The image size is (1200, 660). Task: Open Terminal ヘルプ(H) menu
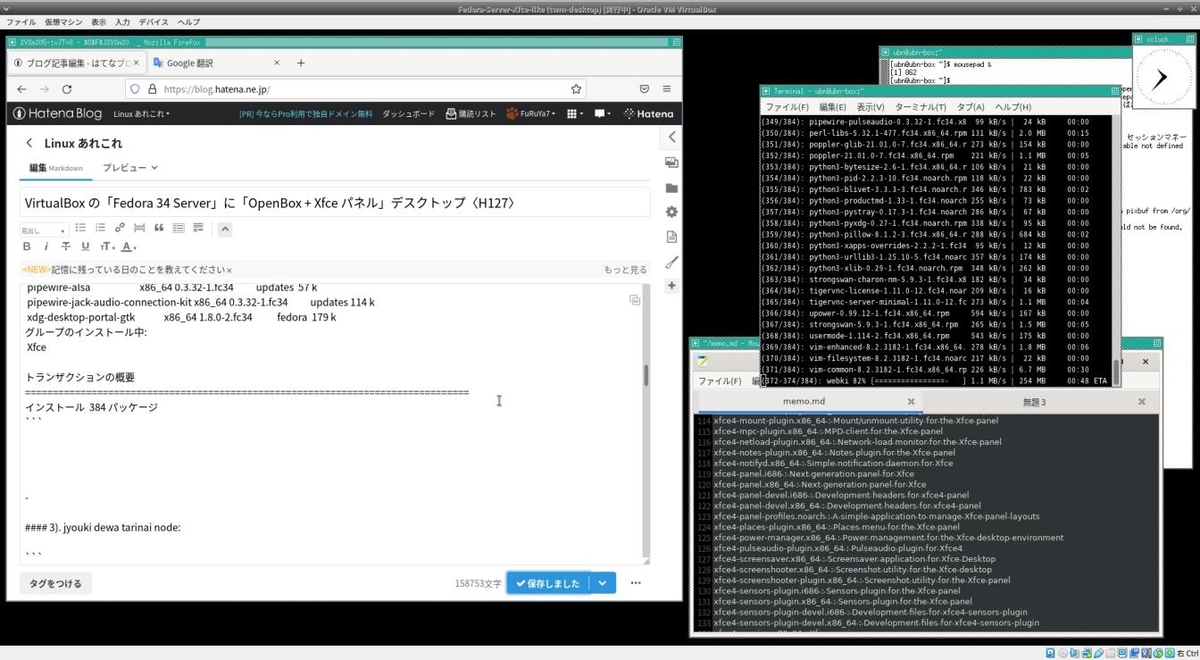(1012, 107)
